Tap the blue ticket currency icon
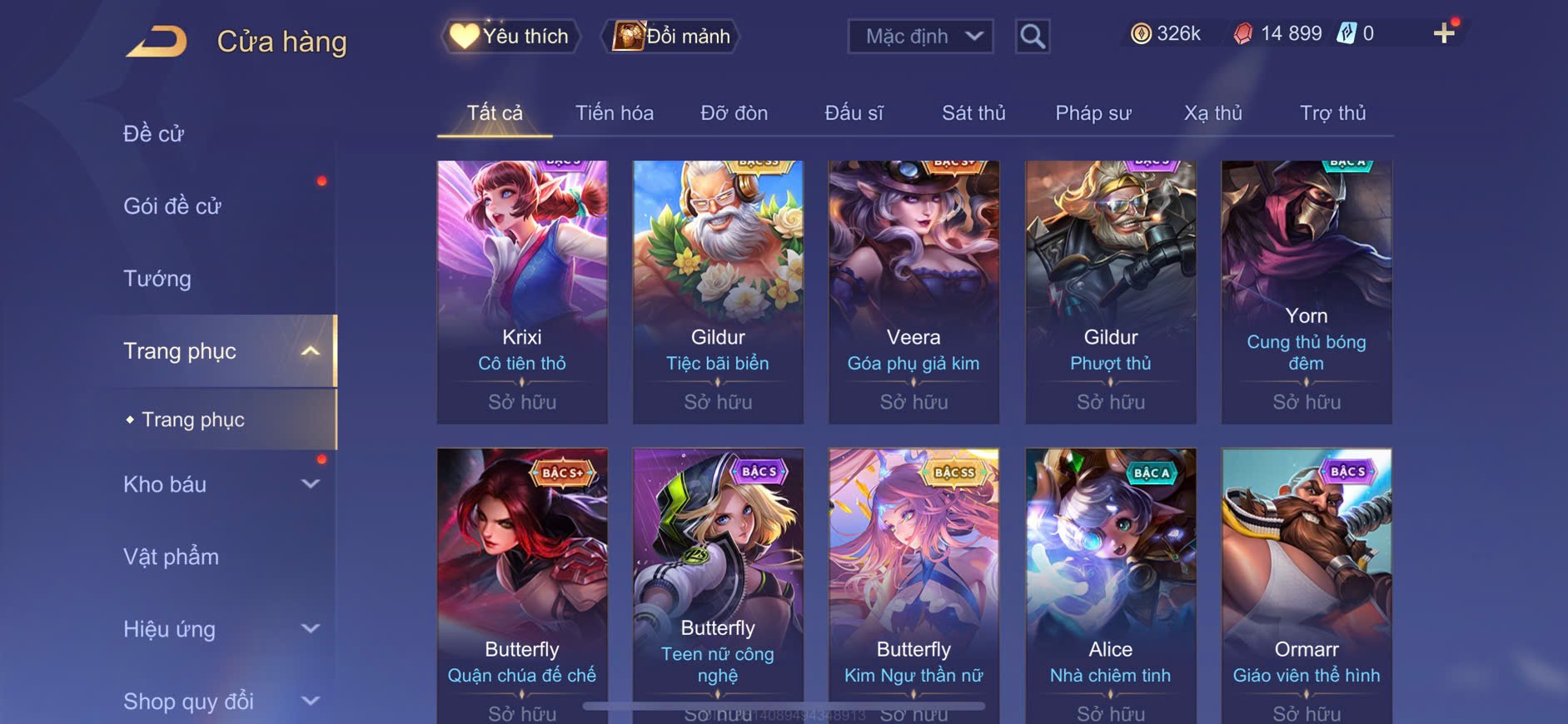The height and width of the screenshot is (724, 1568). coord(1346,33)
